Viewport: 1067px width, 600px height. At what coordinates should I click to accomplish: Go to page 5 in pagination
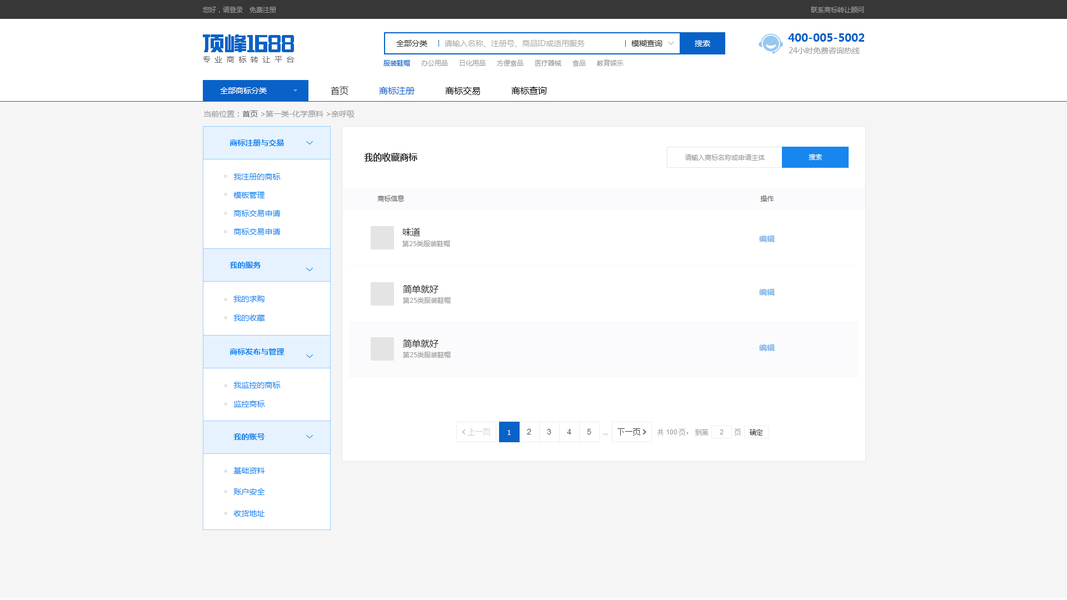[589, 432]
